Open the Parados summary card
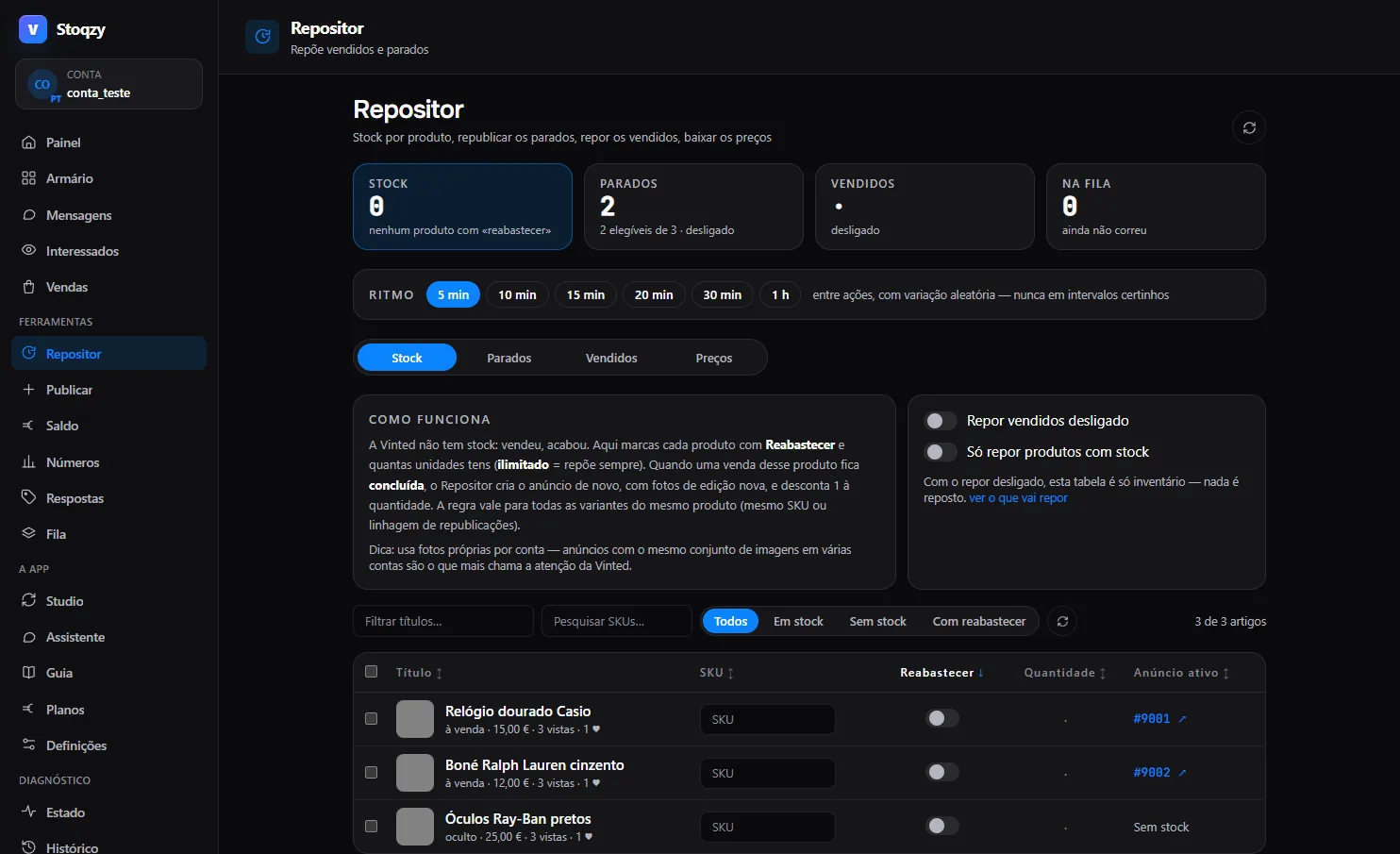This screenshot has height=854, width=1400. (693, 207)
